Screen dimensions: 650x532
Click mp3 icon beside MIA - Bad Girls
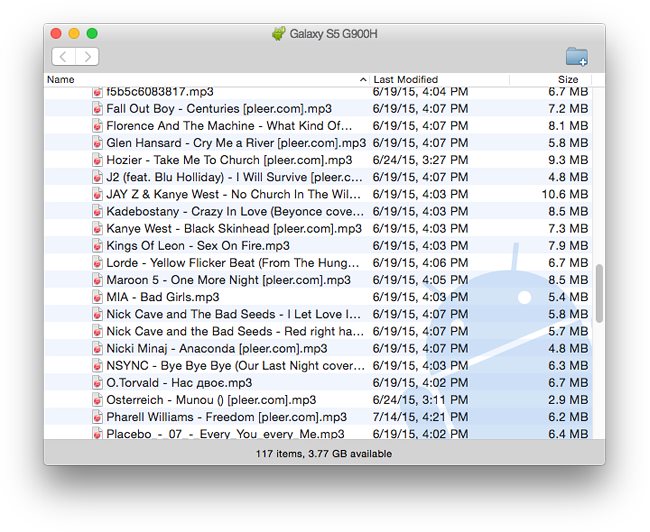coord(97,297)
